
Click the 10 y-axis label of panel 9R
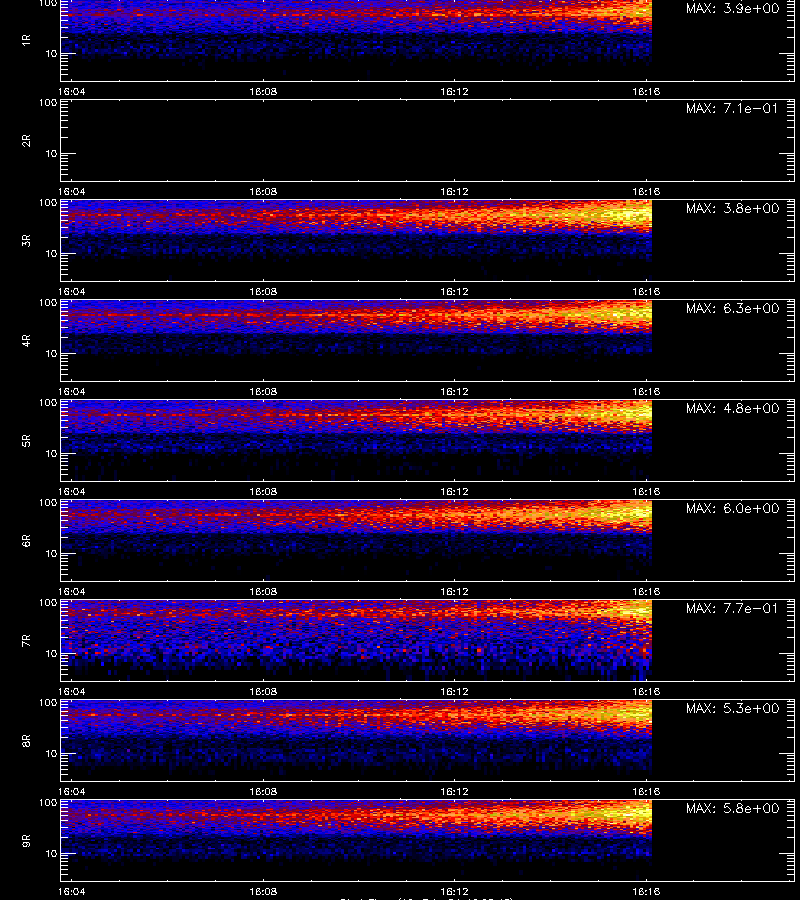tap(51, 854)
